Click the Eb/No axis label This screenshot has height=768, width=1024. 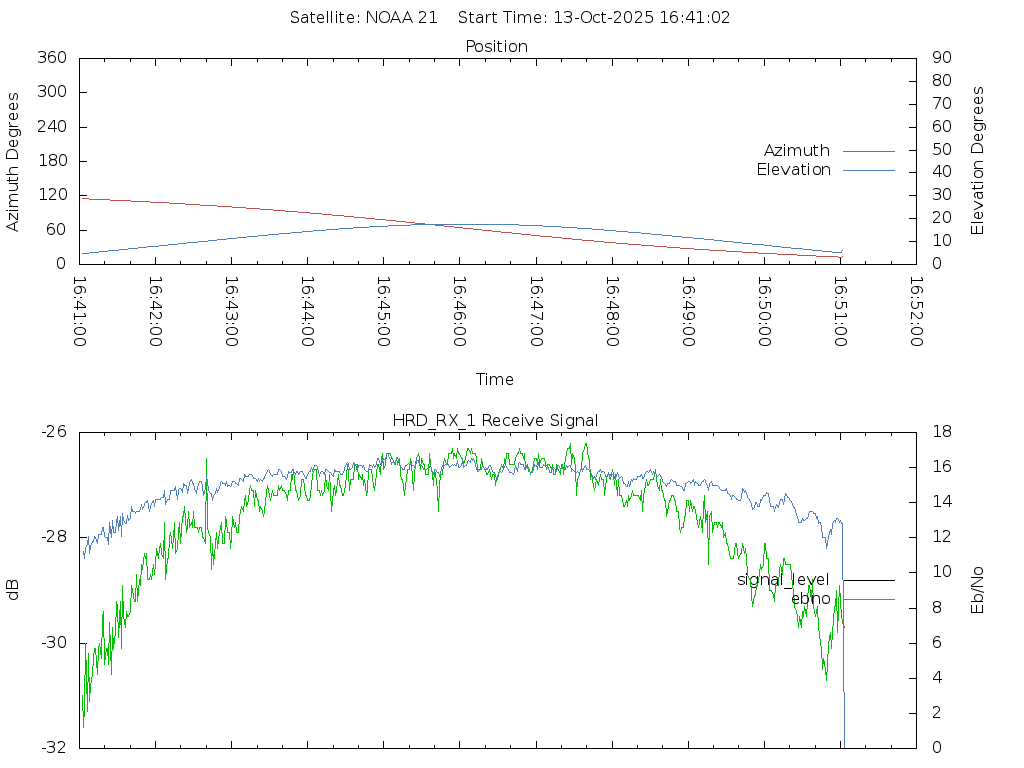[x=978, y=589]
